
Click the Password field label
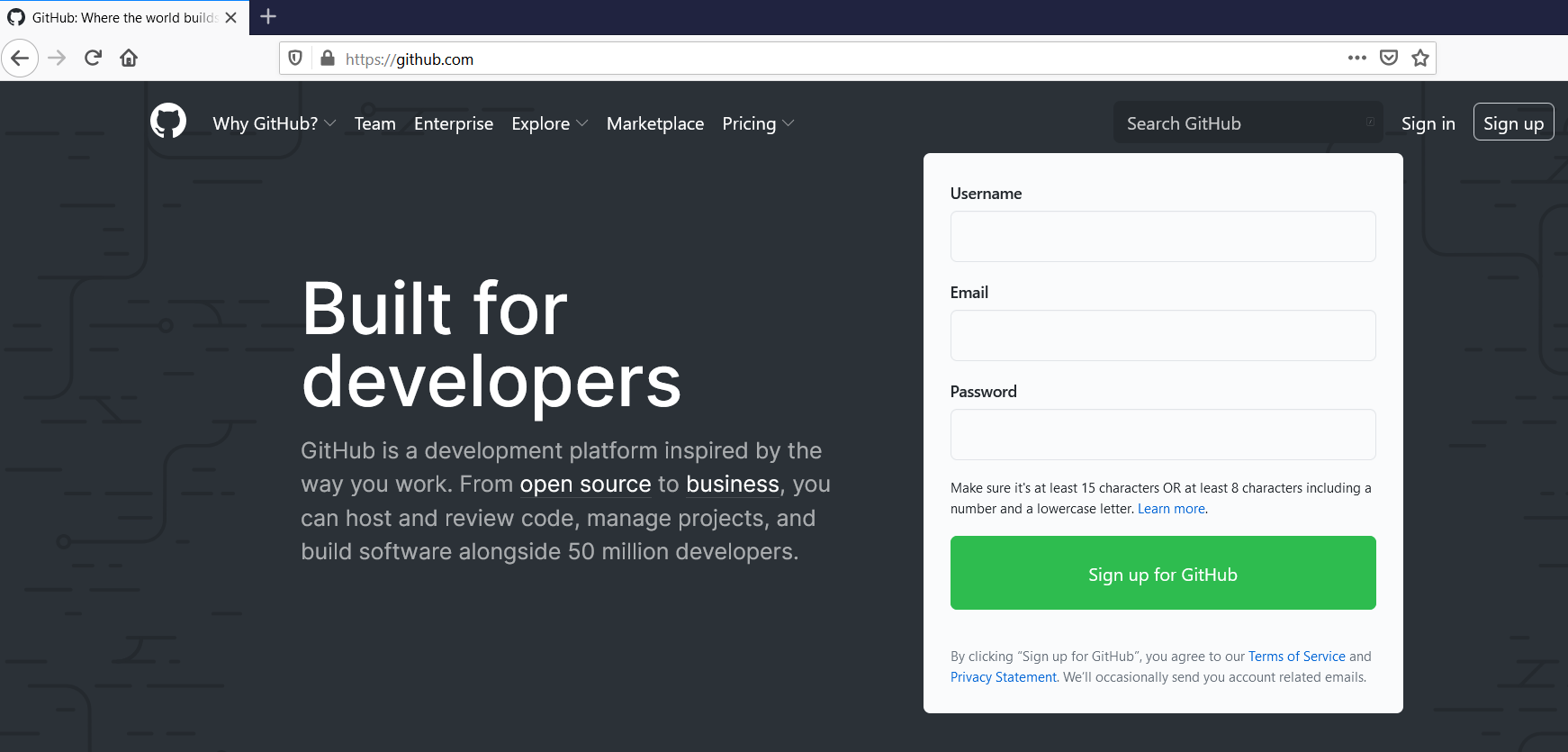pyautogui.click(x=984, y=392)
